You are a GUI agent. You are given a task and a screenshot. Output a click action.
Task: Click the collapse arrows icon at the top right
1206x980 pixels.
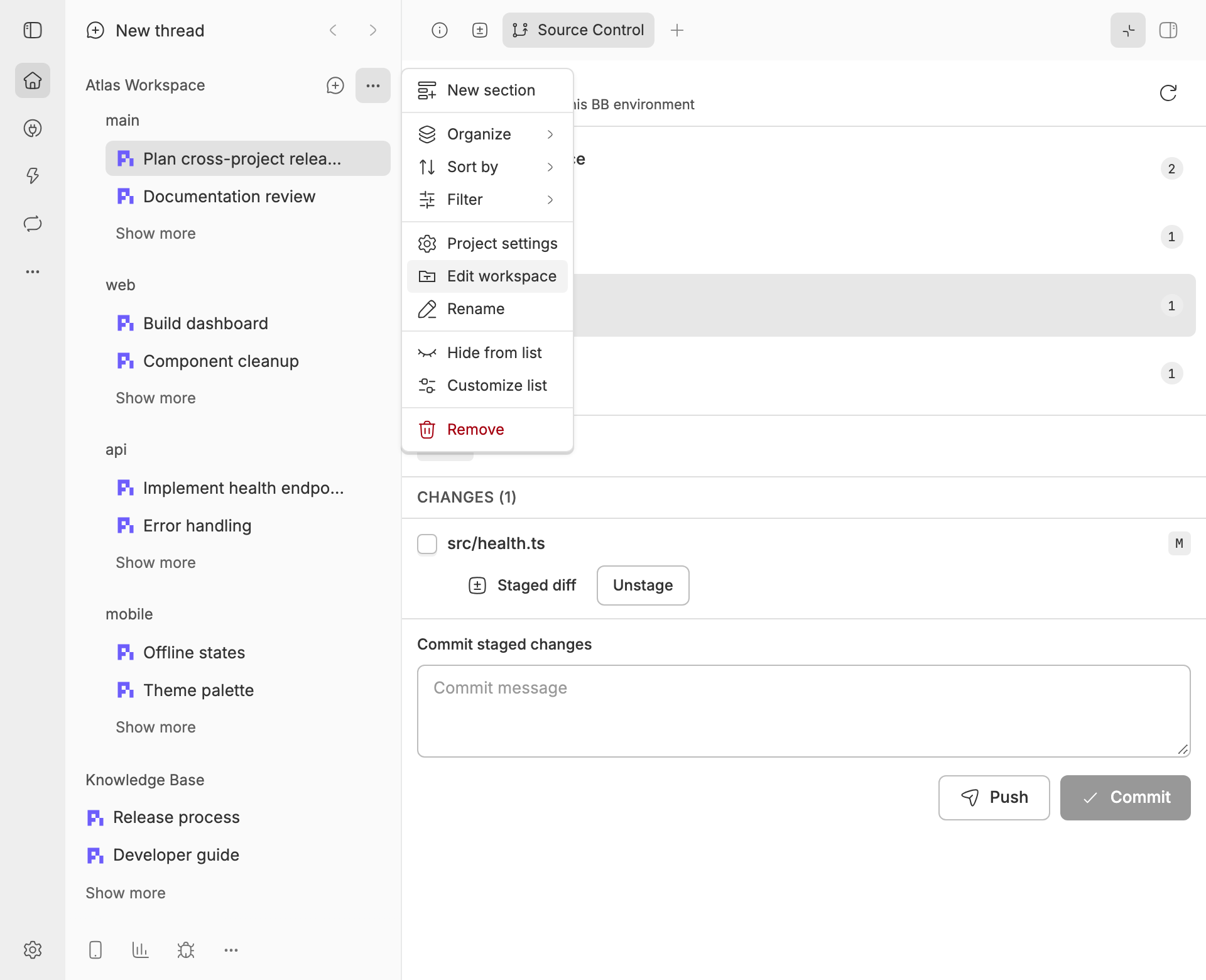[1128, 30]
